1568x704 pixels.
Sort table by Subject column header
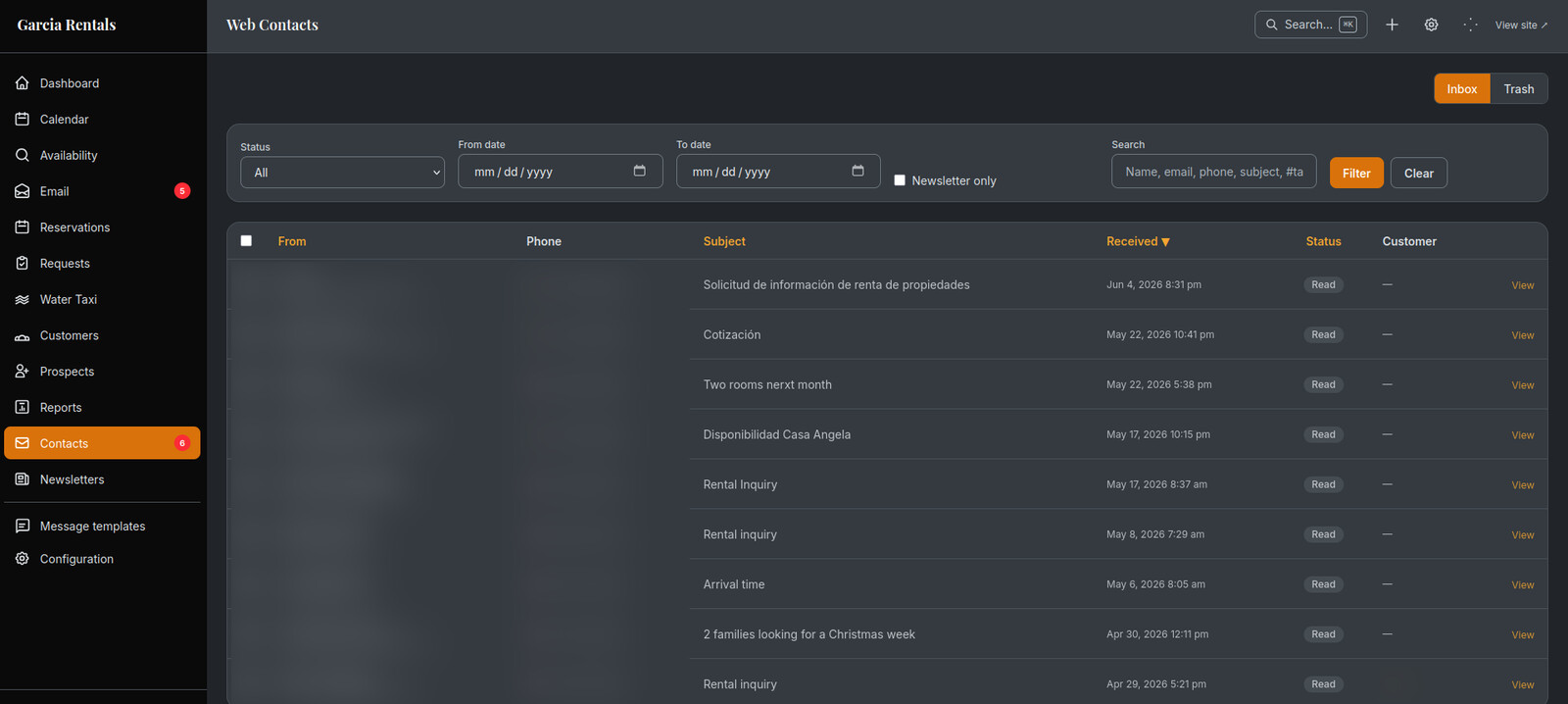tap(724, 241)
